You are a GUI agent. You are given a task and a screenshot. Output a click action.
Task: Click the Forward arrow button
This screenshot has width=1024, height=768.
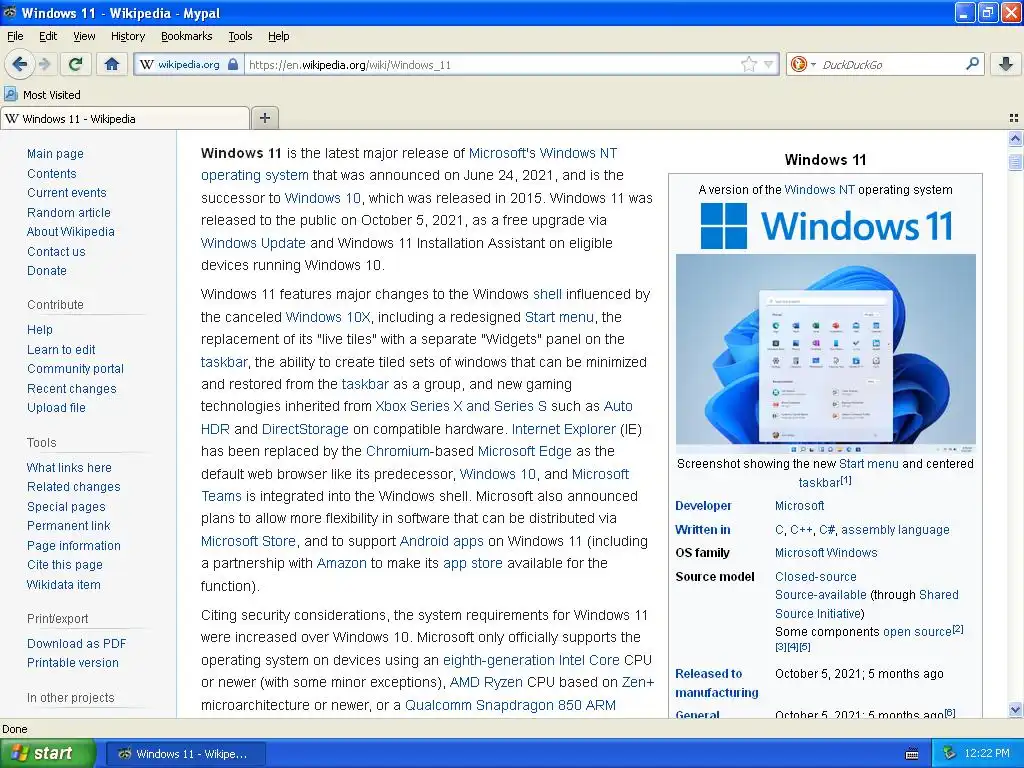pyautogui.click(x=44, y=64)
